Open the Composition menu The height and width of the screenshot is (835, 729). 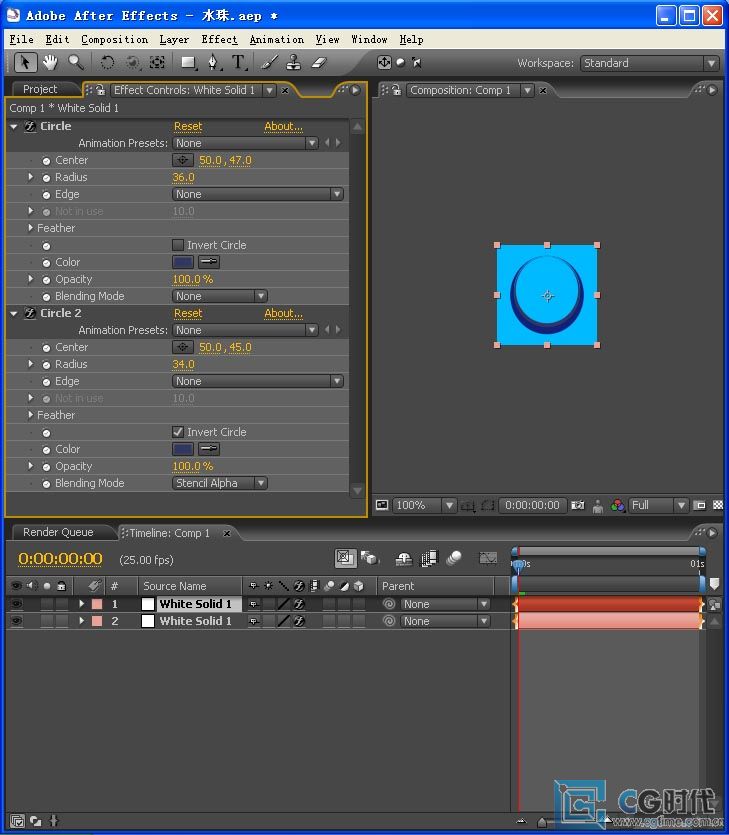coord(114,39)
